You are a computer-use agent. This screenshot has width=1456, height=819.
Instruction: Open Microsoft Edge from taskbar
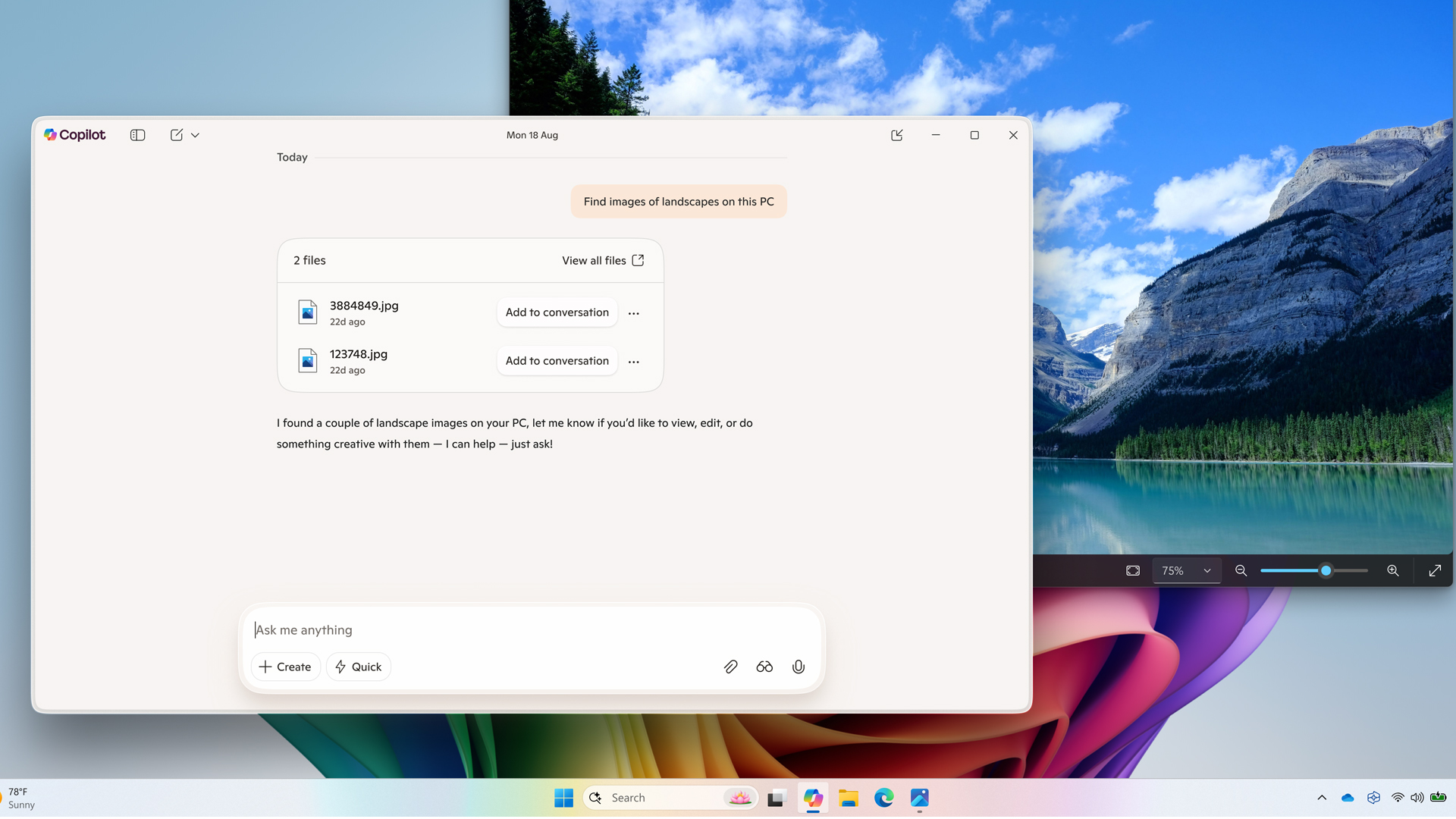coord(884,798)
